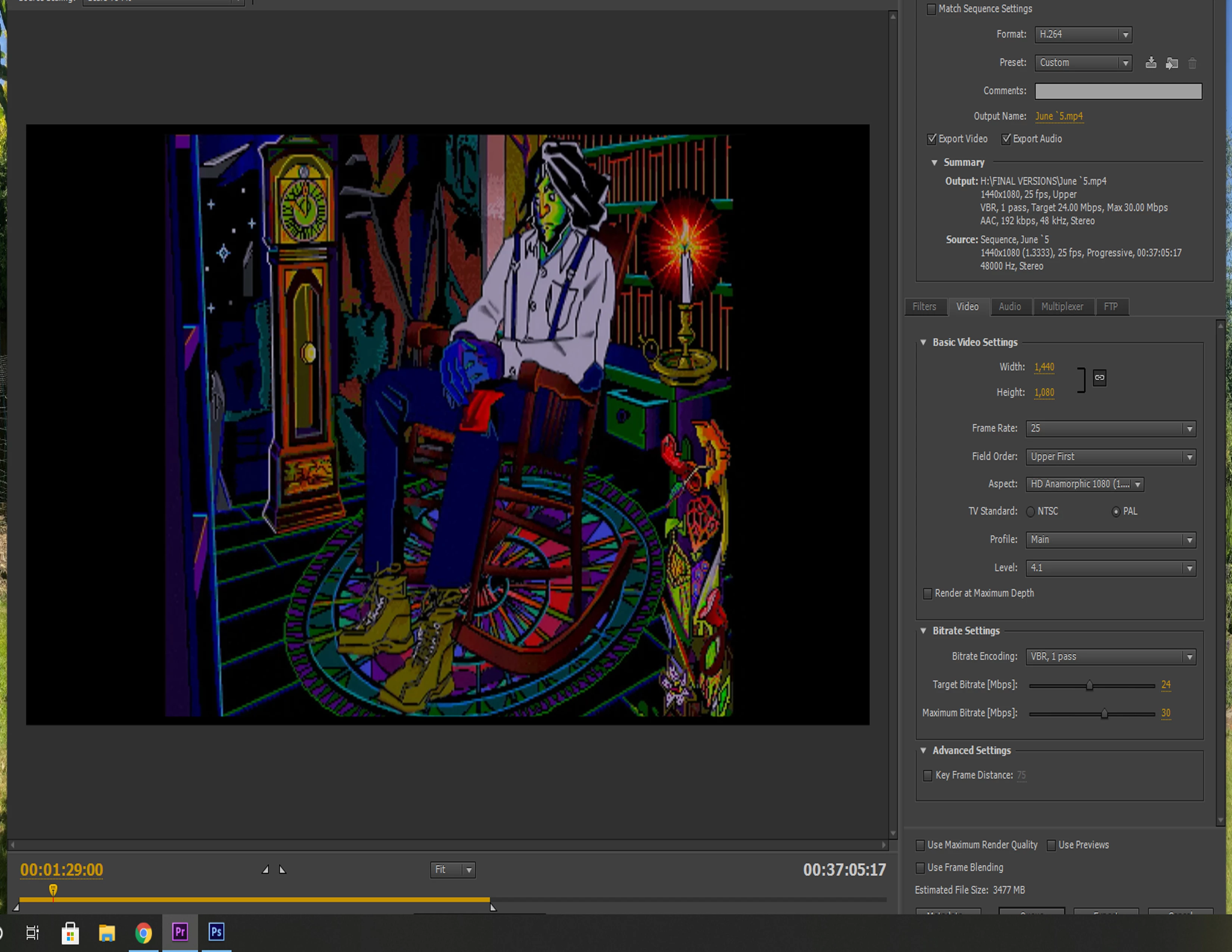1232x952 pixels.
Task: Collapse the Basic Video Settings section
Action: tap(923, 342)
